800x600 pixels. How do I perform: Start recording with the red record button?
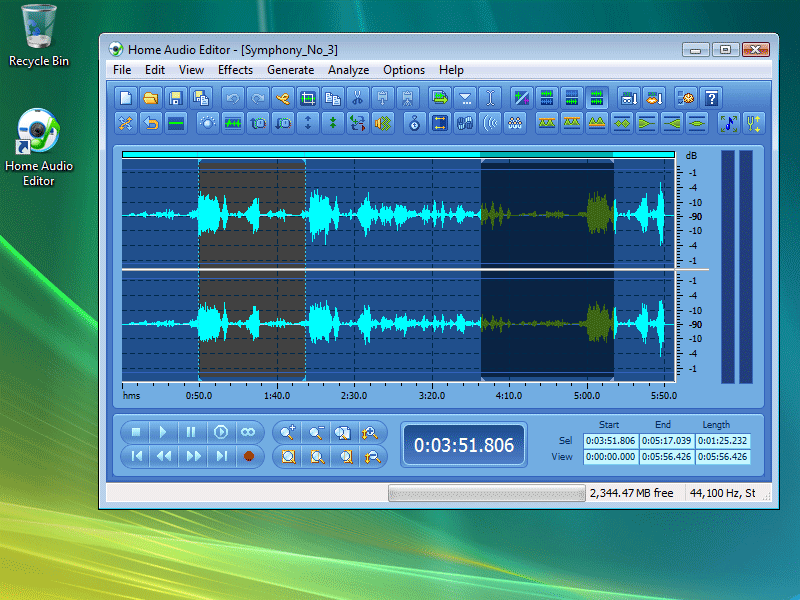point(248,456)
